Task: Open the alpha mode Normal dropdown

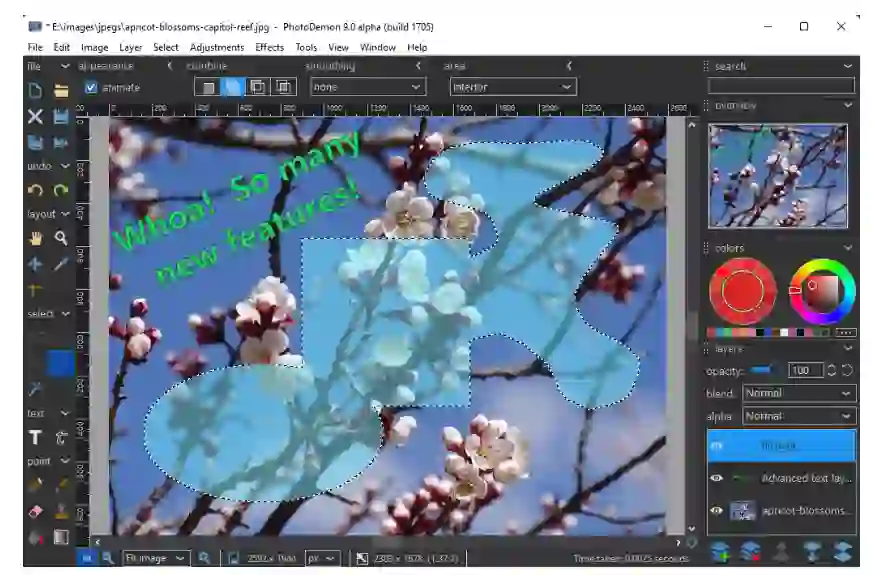Action: point(799,416)
